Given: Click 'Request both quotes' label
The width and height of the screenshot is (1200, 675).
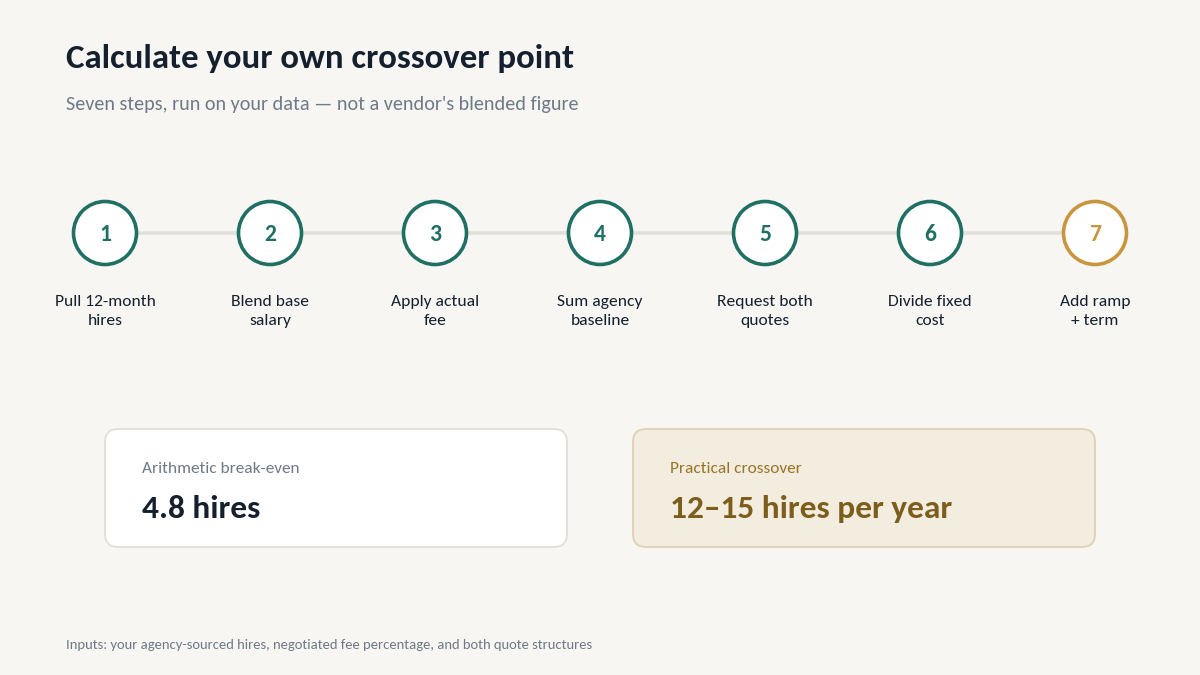Looking at the screenshot, I should pos(765,310).
